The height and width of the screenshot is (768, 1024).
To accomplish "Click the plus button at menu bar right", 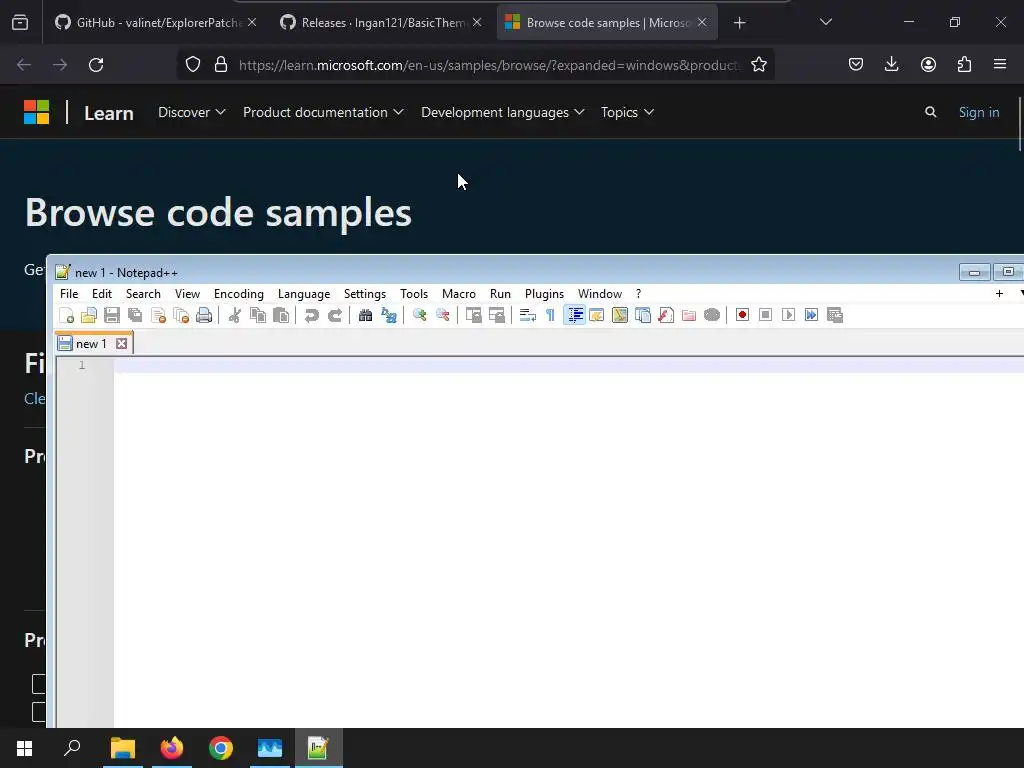I will pos(999,294).
